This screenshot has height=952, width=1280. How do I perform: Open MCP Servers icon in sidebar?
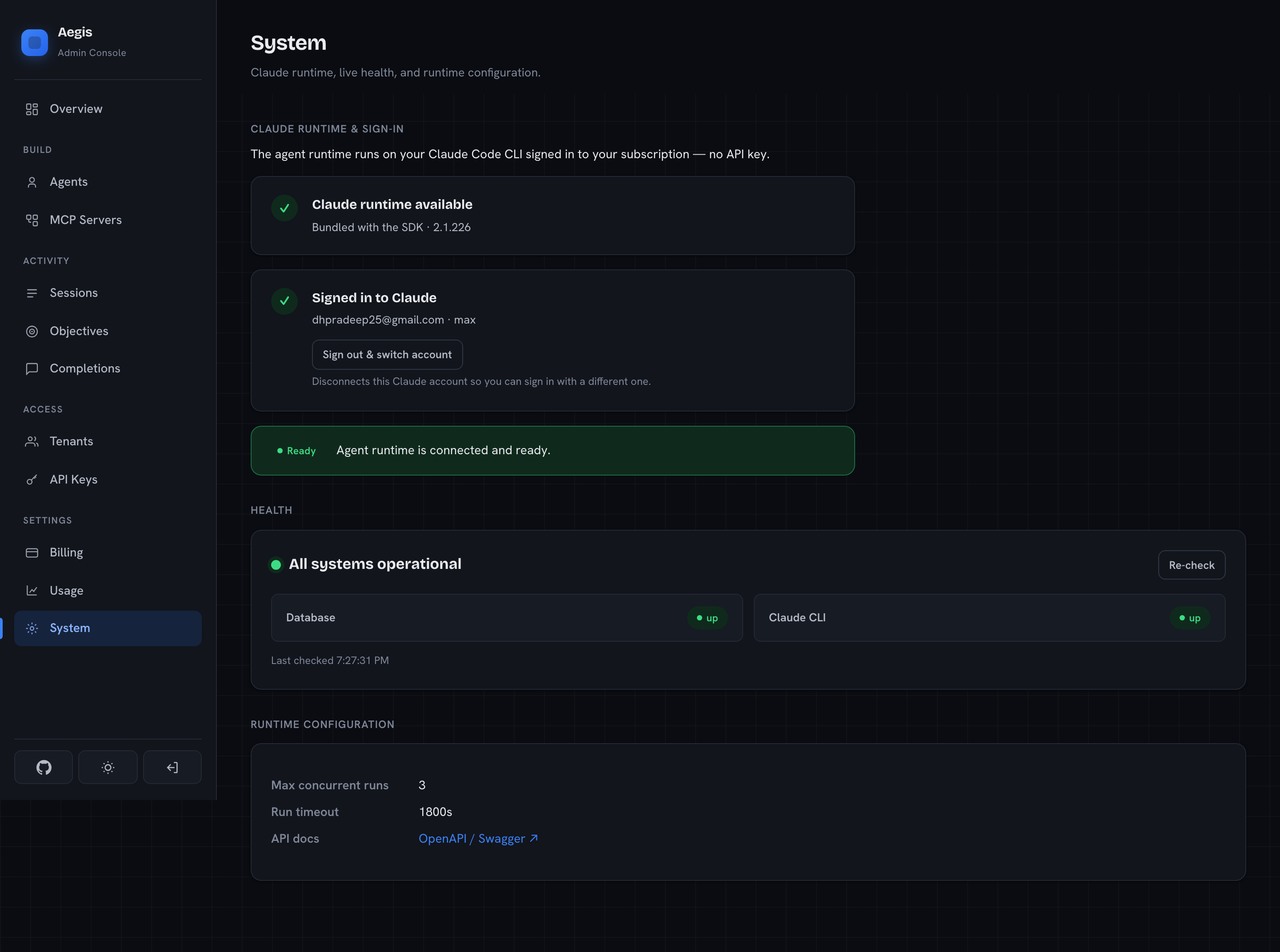[x=32, y=220]
